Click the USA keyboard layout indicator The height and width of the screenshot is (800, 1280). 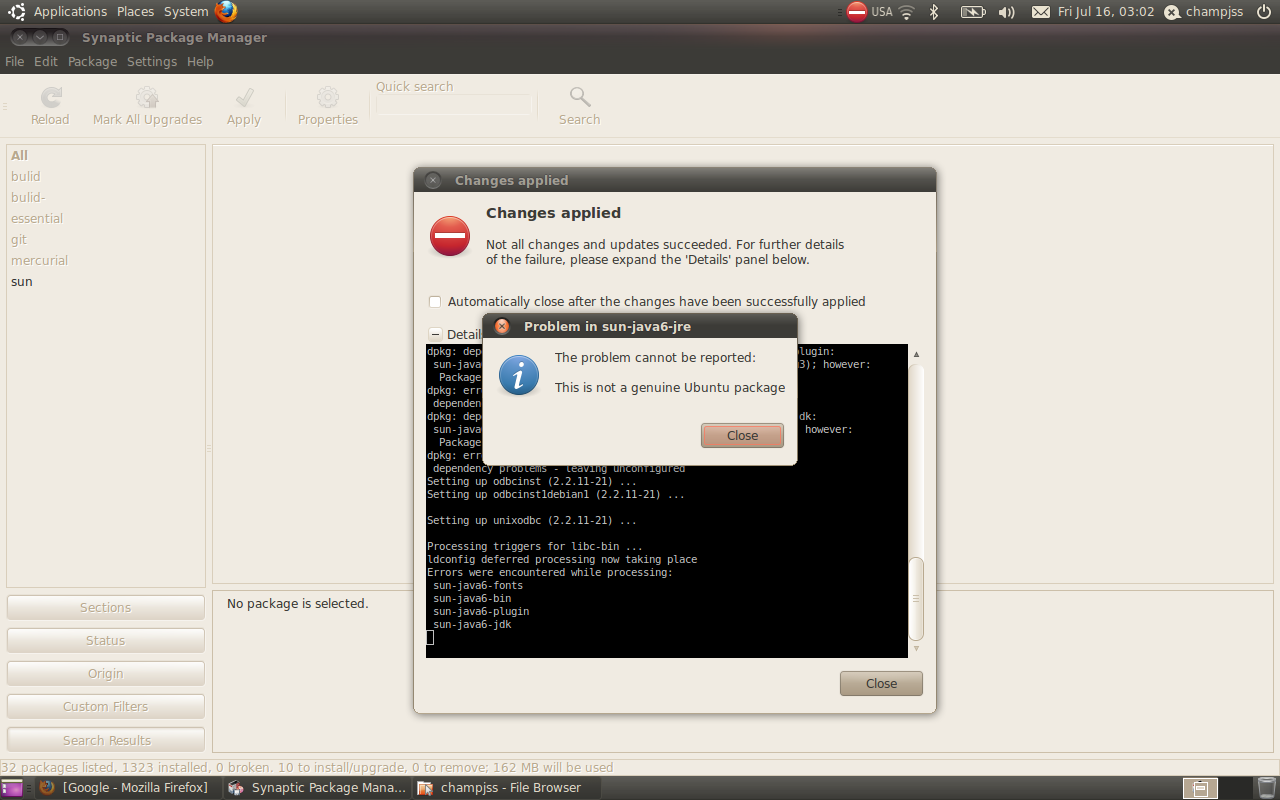[882, 12]
